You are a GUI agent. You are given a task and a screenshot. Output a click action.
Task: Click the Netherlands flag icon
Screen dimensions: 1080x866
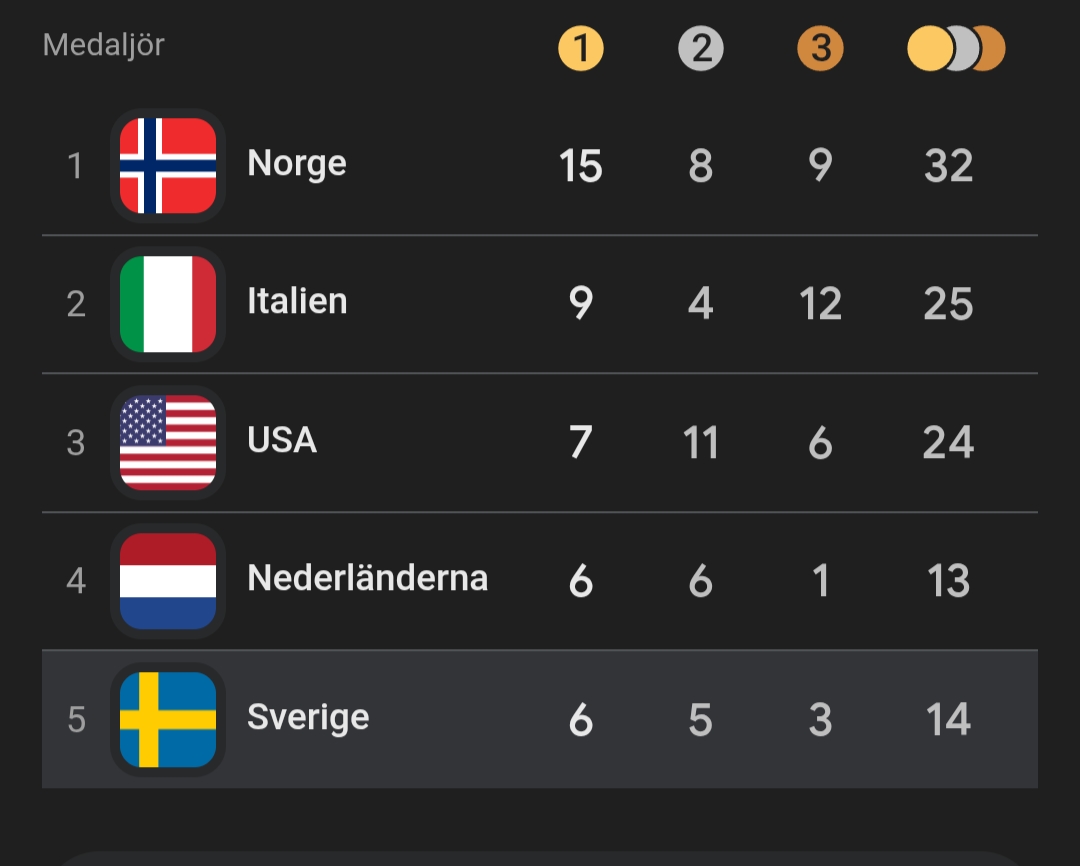pyautogui.click(x=168, y=581)
